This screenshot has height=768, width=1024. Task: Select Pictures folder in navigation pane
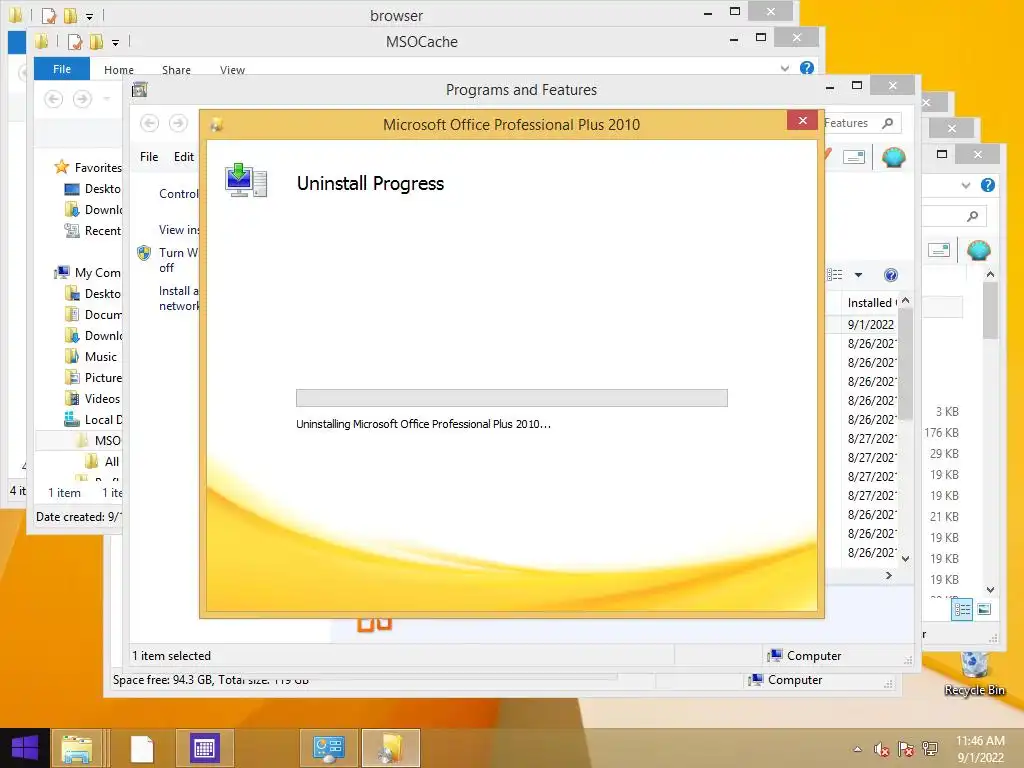point(93,377)
